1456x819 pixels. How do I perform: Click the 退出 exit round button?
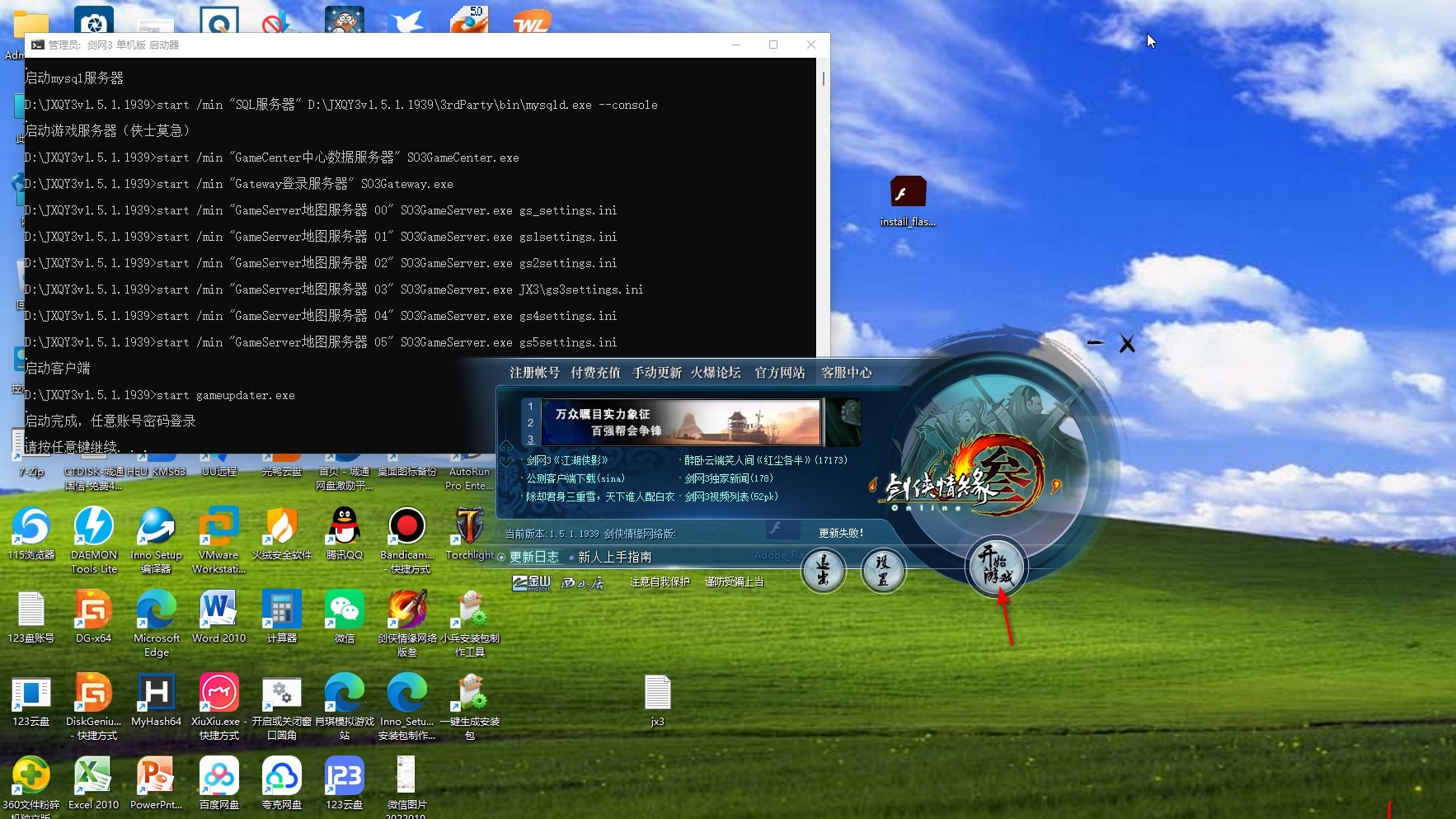pyautogui.click(x=823, y=570)
